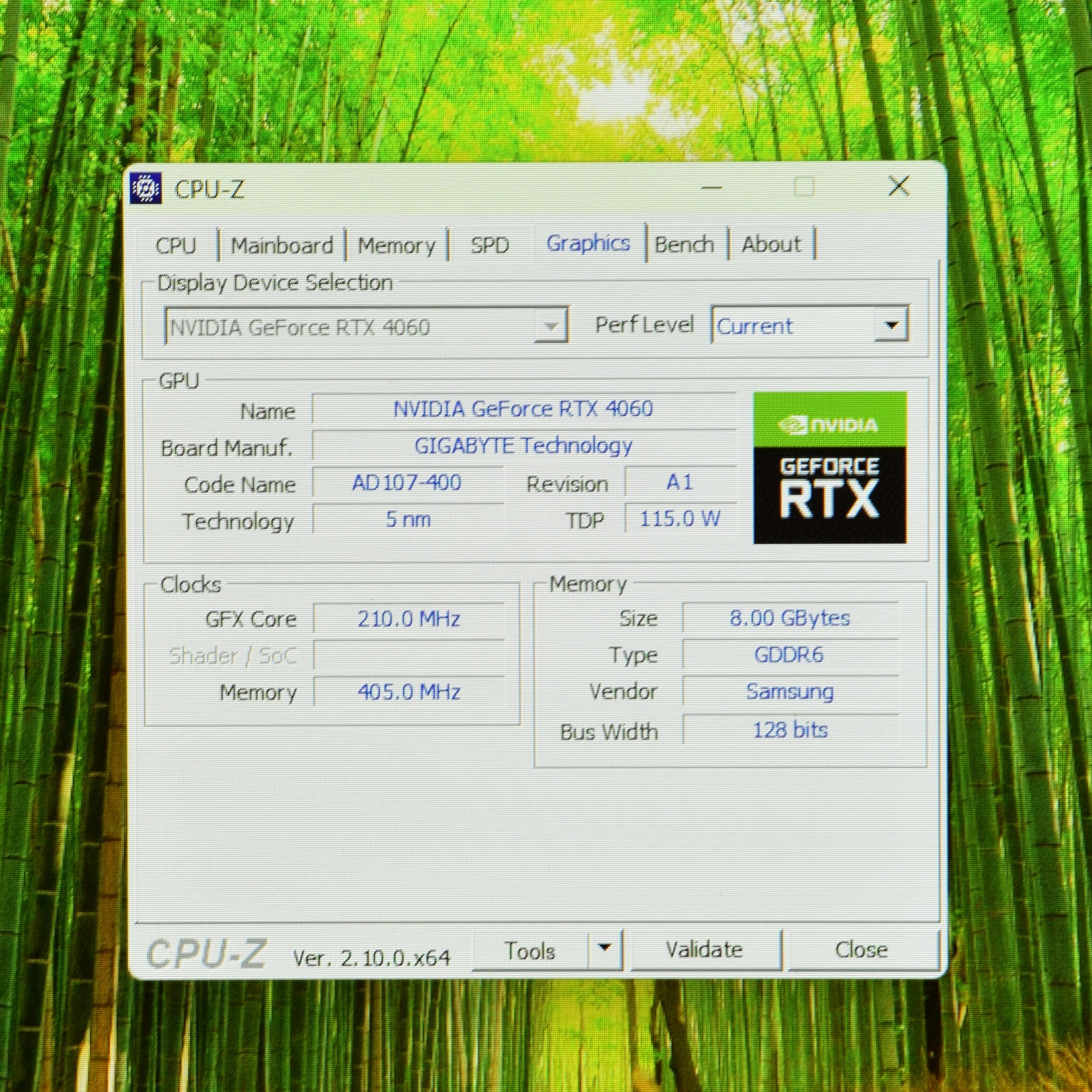Open the Bench tab
This screenshot has width=1092, height=1092.
[684, 244]
